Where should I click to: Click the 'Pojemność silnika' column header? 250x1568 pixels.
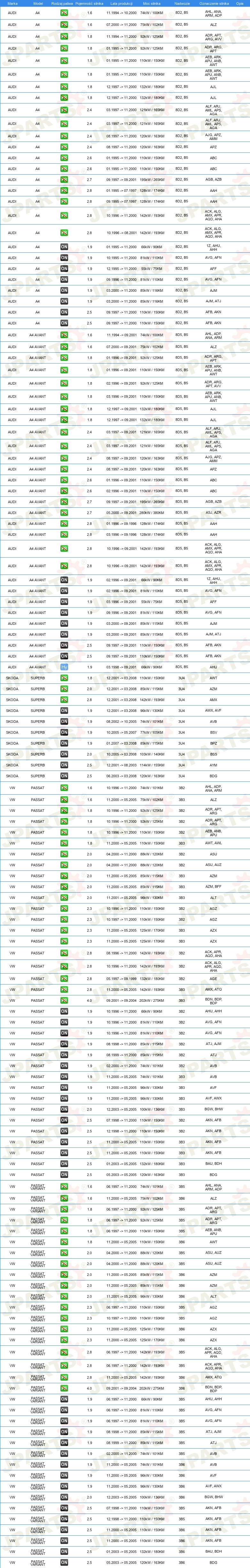tap(90, 3)
